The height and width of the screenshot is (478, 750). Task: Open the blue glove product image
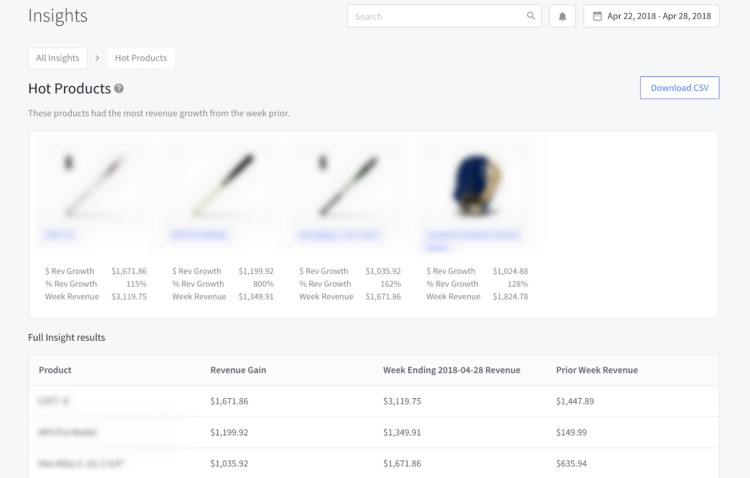click(x=476, y=181)
